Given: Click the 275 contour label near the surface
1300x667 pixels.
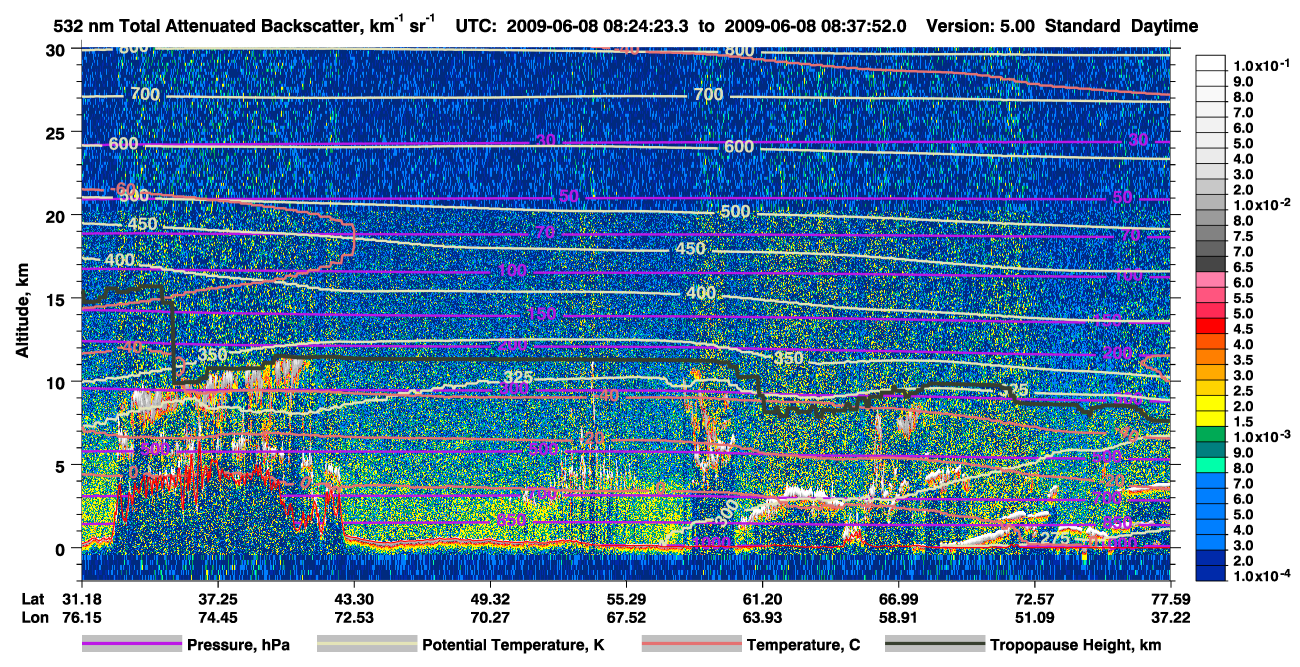Looking at the screenshot, I should point(1055,537).
